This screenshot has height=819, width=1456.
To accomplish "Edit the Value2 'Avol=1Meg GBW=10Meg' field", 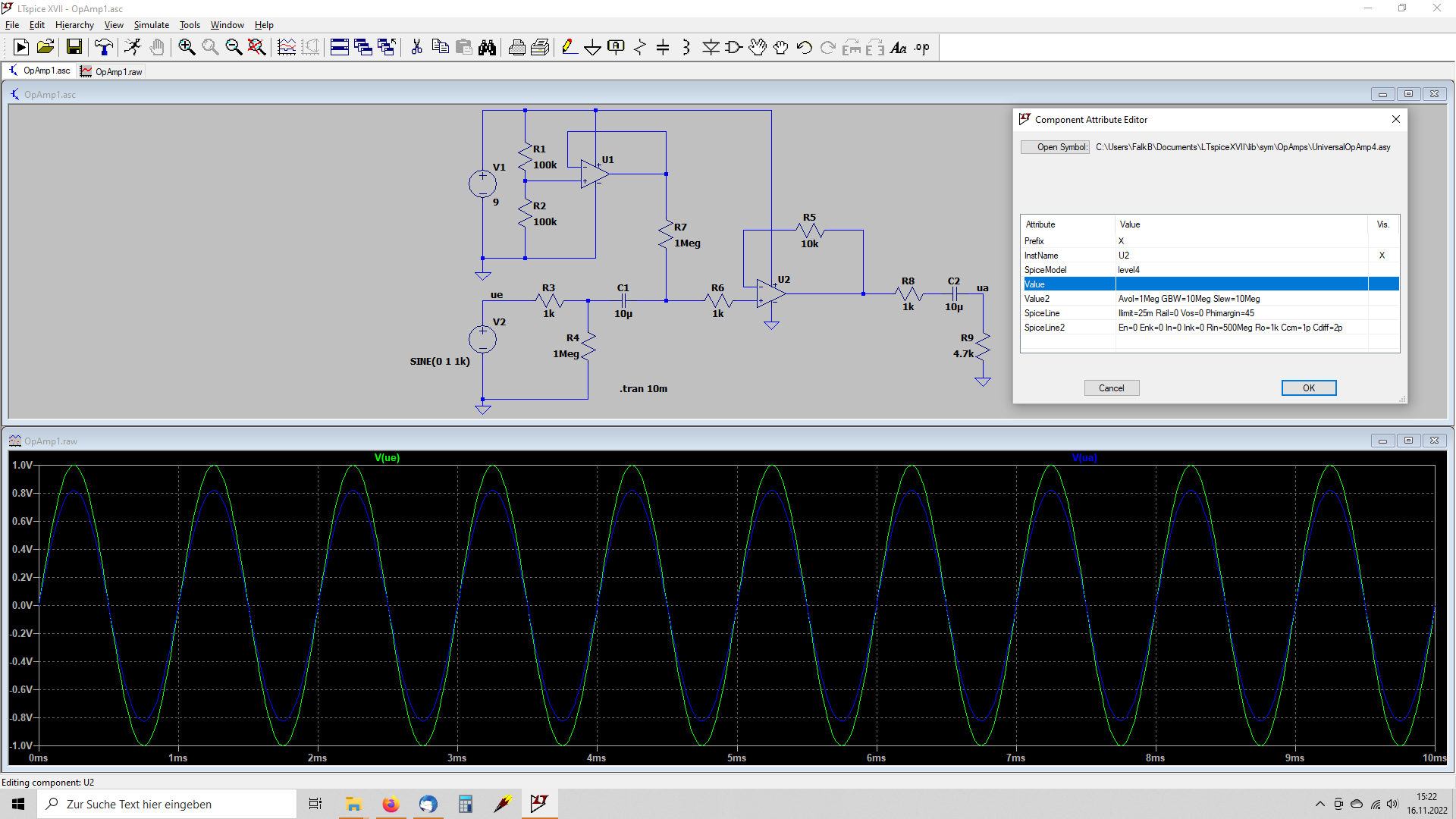I will coord(1241,299).
